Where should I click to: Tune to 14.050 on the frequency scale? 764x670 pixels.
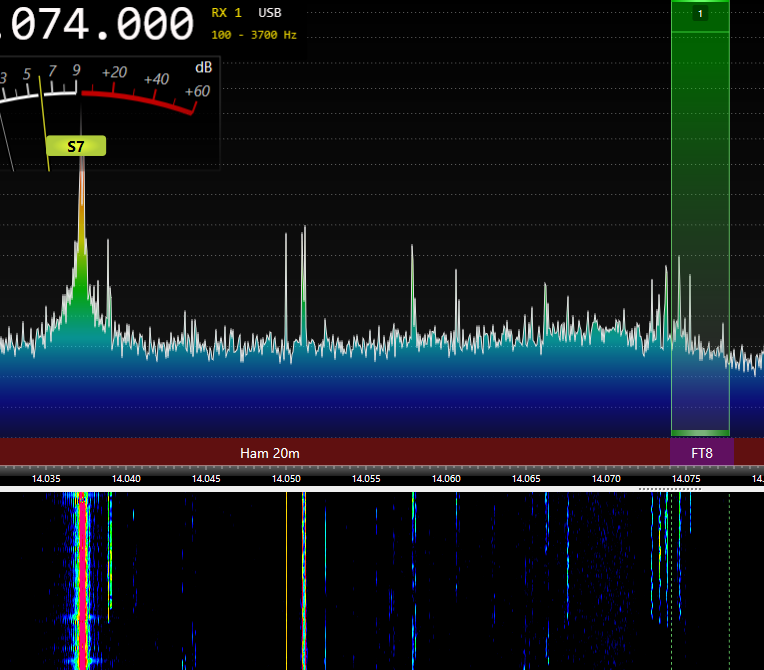[286, 479]
